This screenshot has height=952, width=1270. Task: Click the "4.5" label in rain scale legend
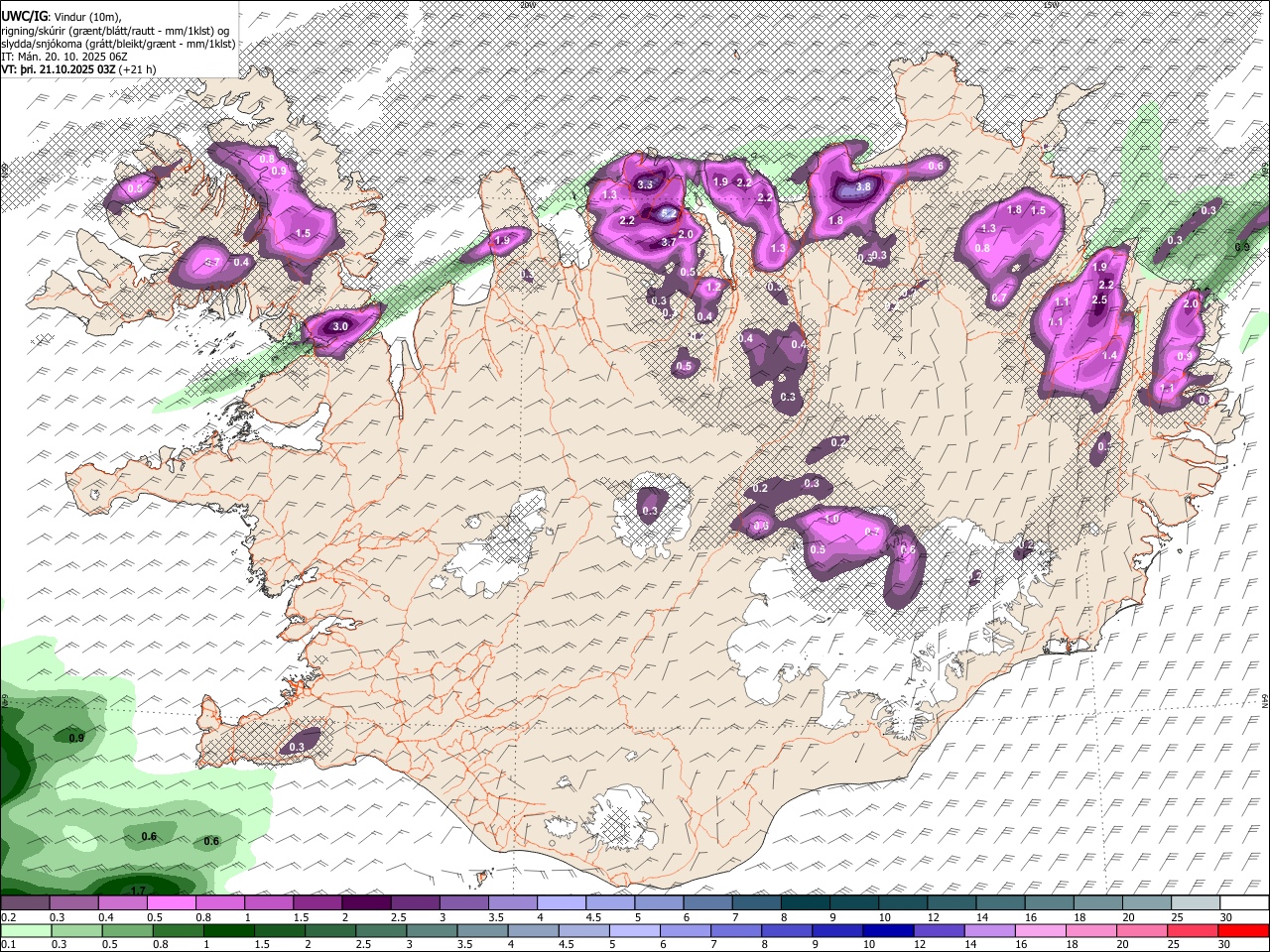pos(568,944)
